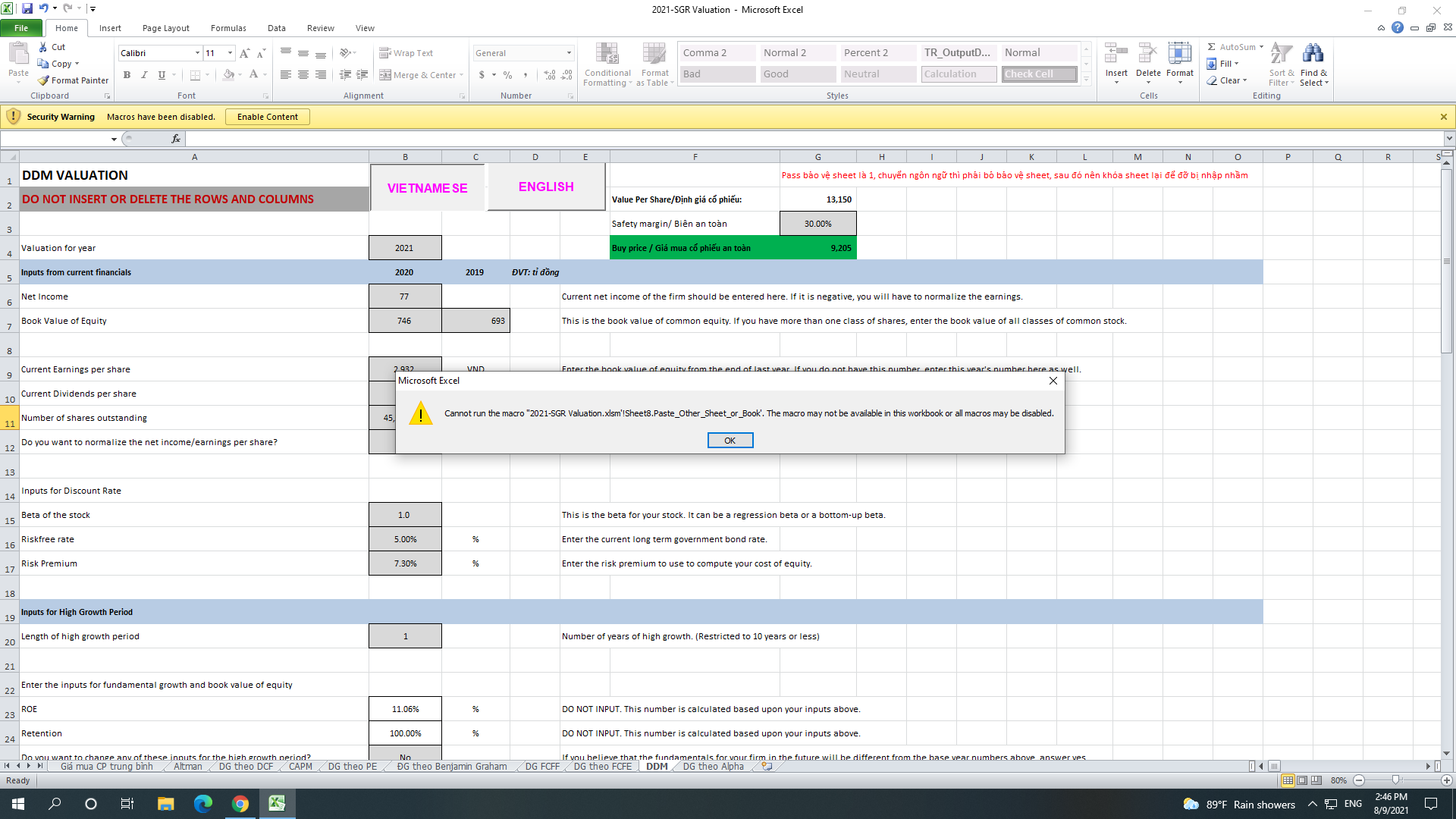Open the font name dropdown

pos(197,53)
